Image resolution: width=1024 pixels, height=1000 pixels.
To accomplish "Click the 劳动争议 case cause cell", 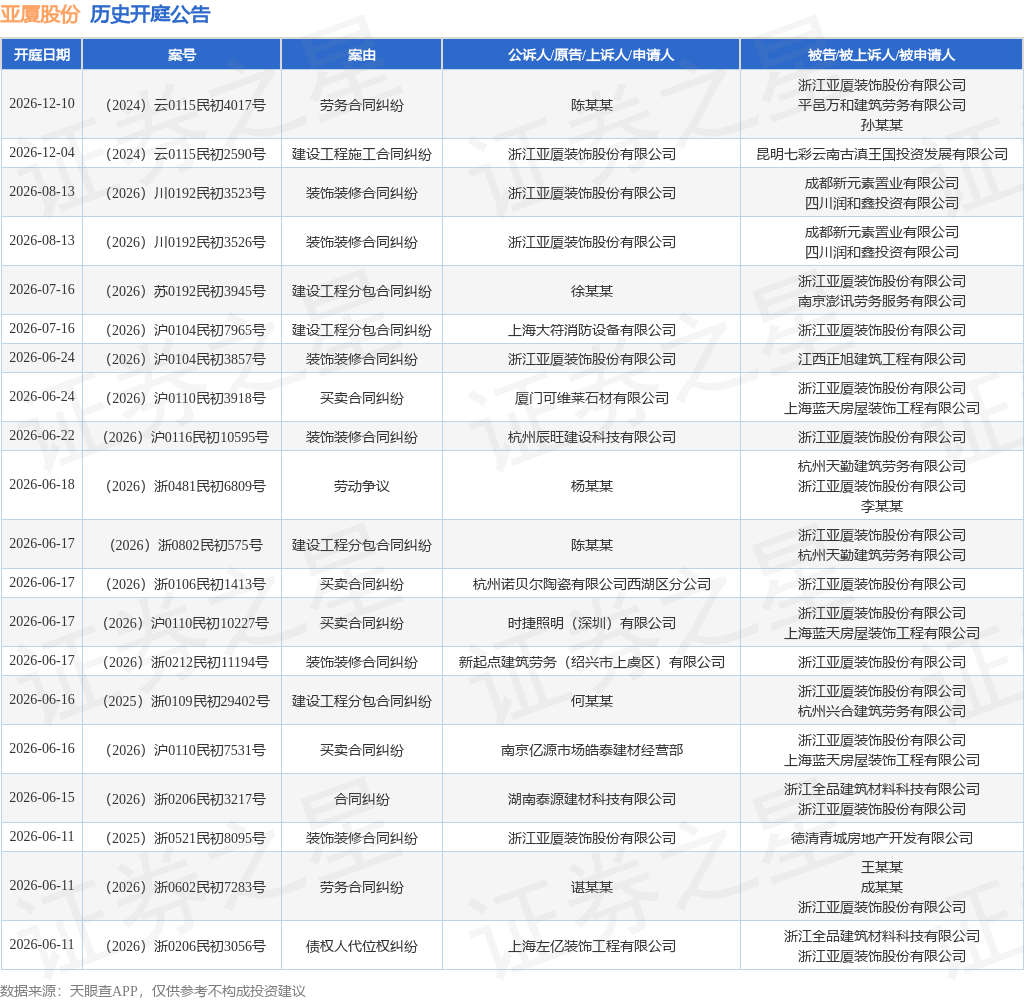I will (x=362, y=486).
